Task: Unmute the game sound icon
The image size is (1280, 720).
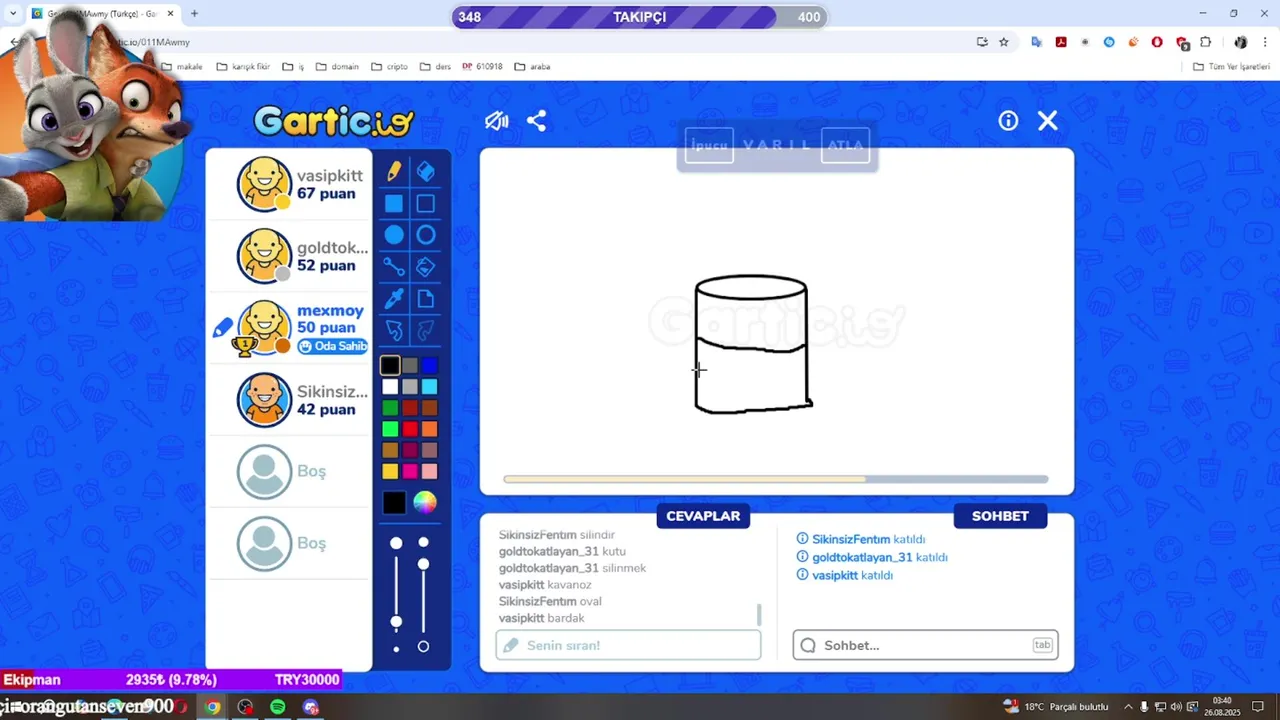Action: [497, 121]
